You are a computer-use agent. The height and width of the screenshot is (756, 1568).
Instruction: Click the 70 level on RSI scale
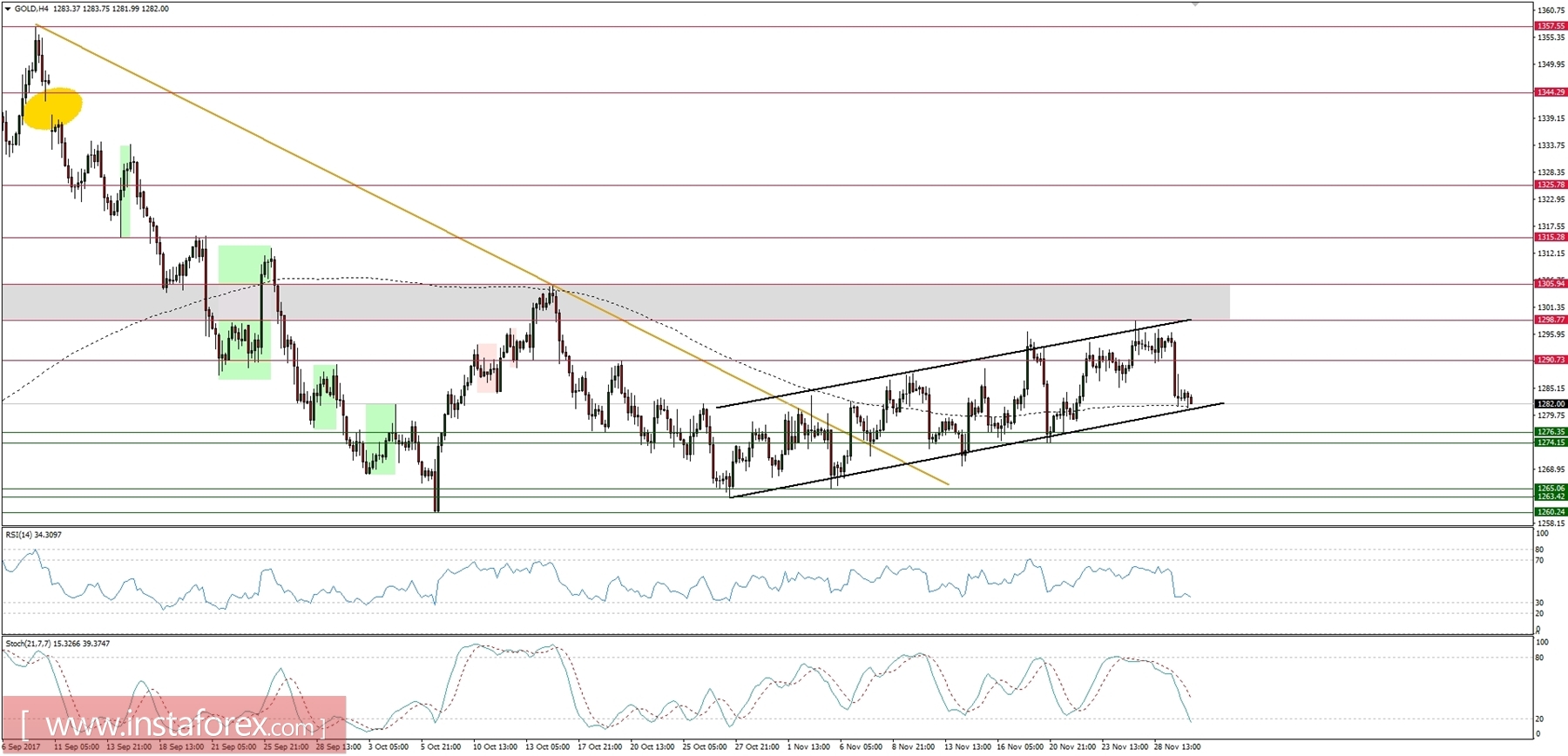click(x=1540, y=560)
